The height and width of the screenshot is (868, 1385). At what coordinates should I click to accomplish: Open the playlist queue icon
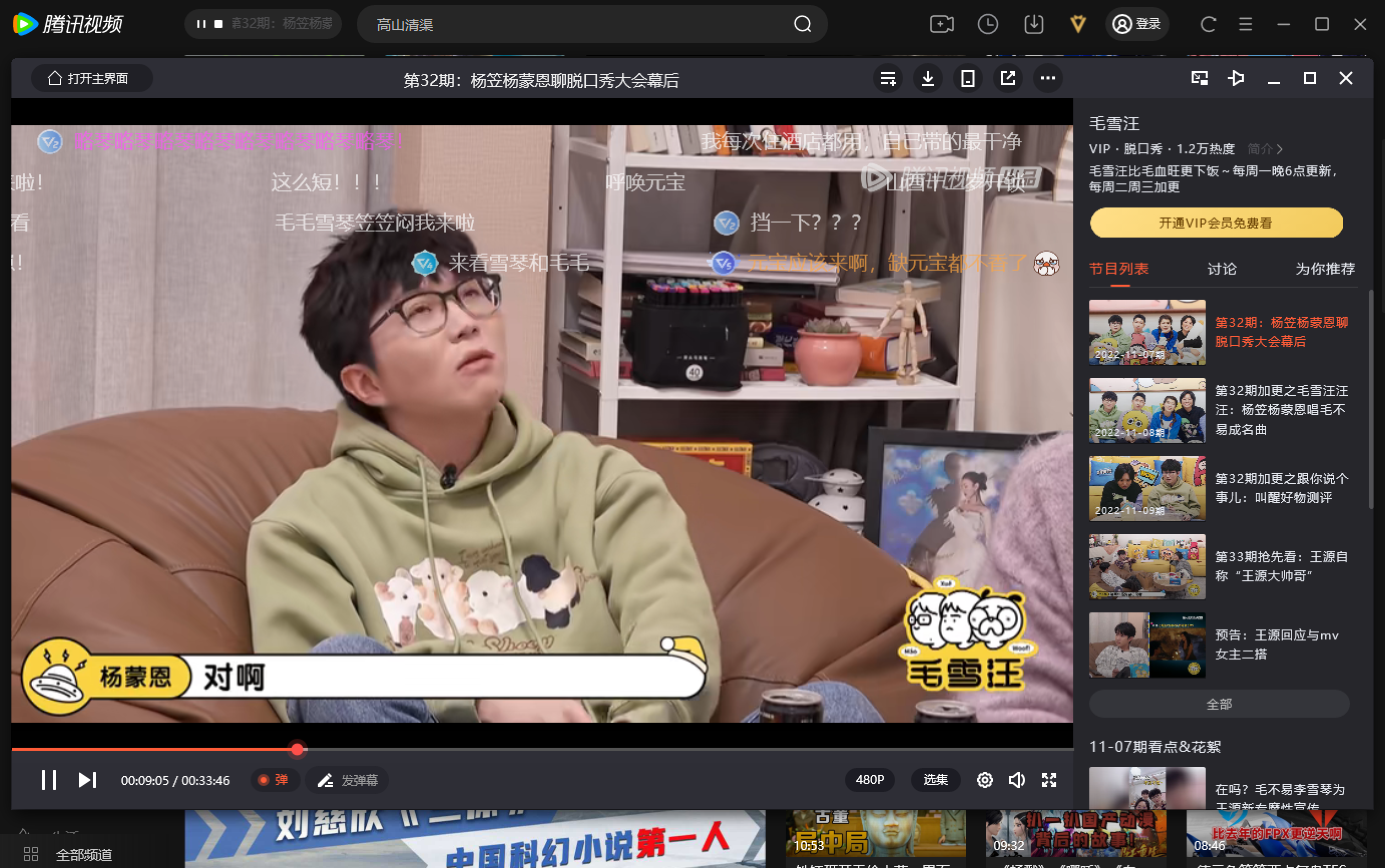click(x=887, y=79)
